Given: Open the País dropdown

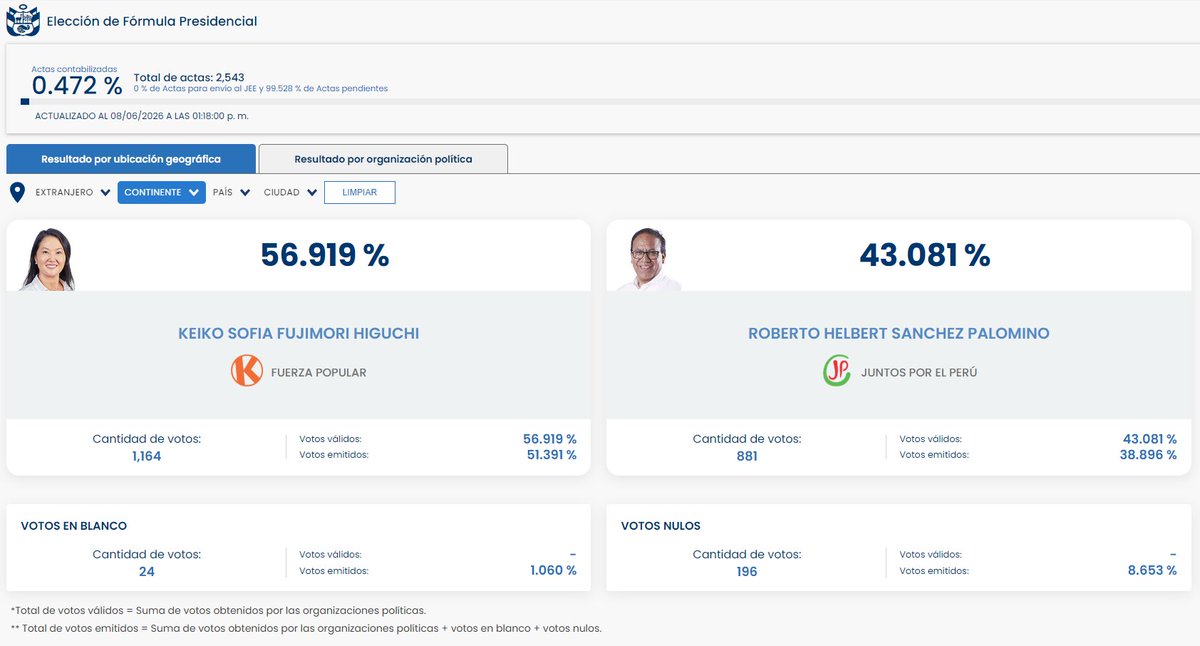Looking at the screenshot, I should (232, 192).
